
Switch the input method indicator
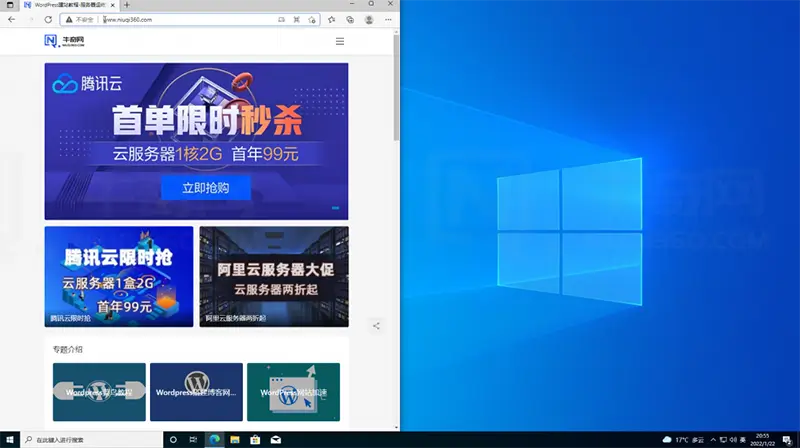click(743, 439)
